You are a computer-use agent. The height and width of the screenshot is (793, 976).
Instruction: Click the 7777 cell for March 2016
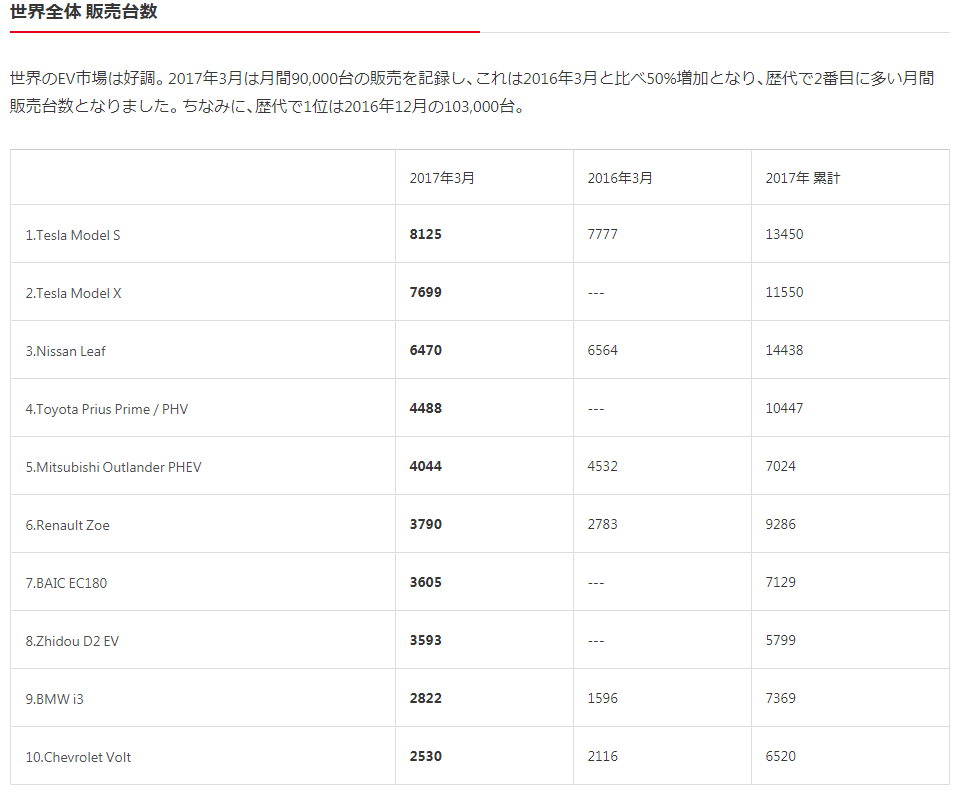(603, 234)
